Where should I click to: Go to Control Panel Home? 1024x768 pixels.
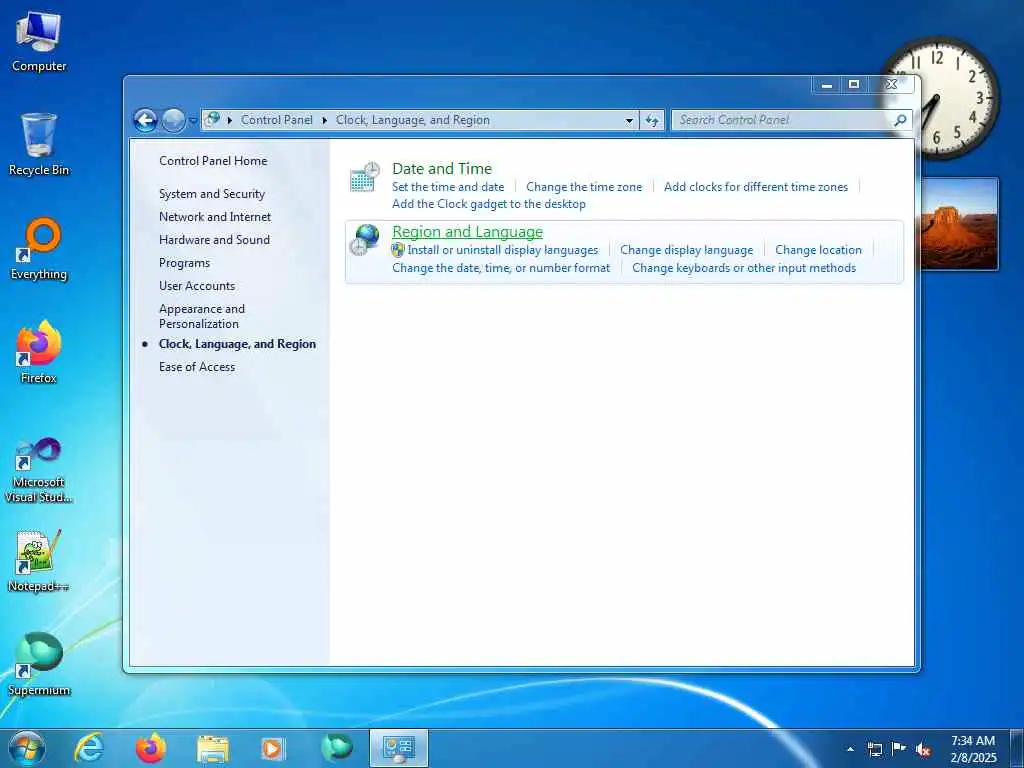click(x=213, y=161)
